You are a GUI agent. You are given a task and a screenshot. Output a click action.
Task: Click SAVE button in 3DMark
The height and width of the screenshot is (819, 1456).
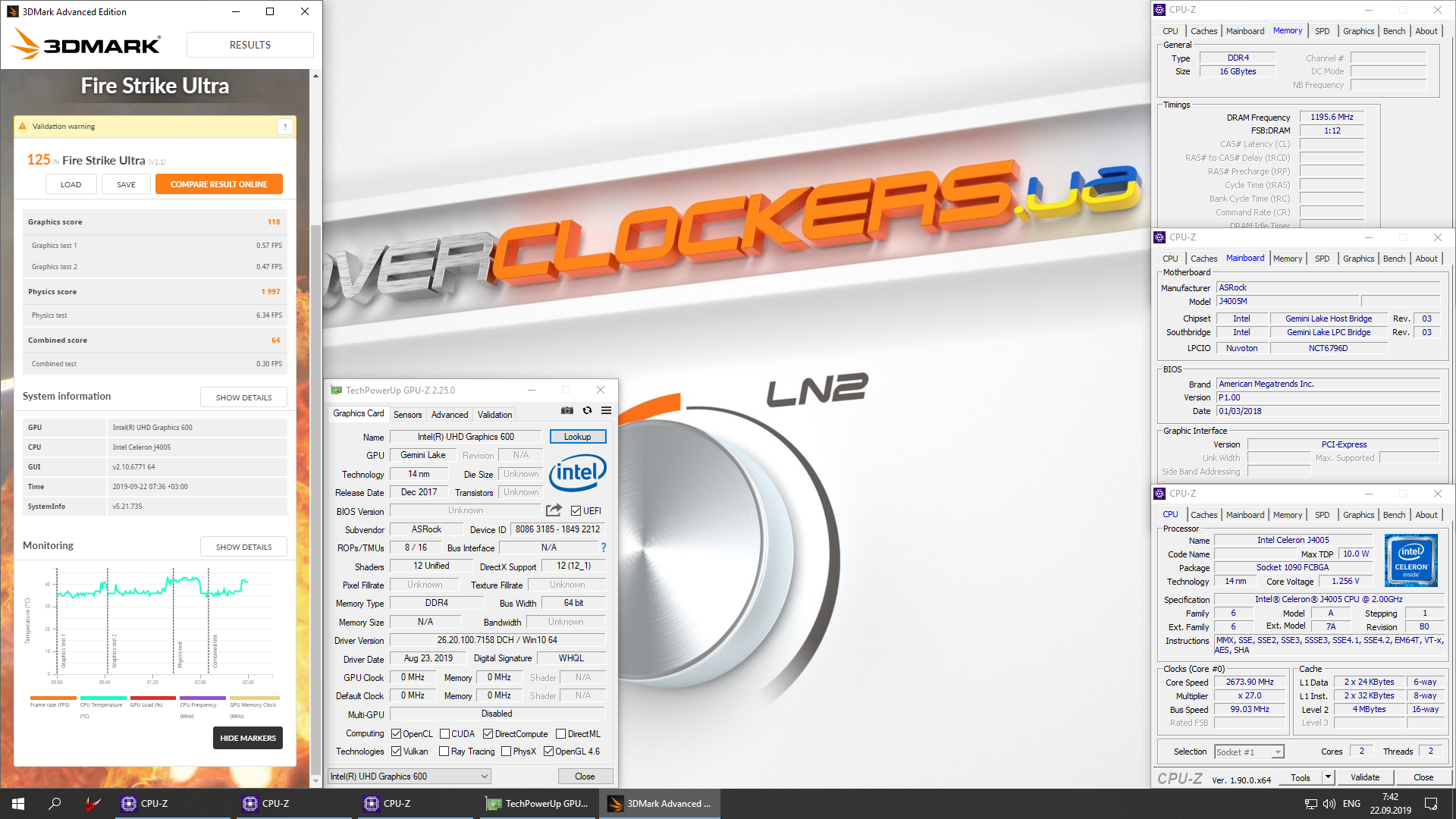pyautogui.click(x=126, y=184)
